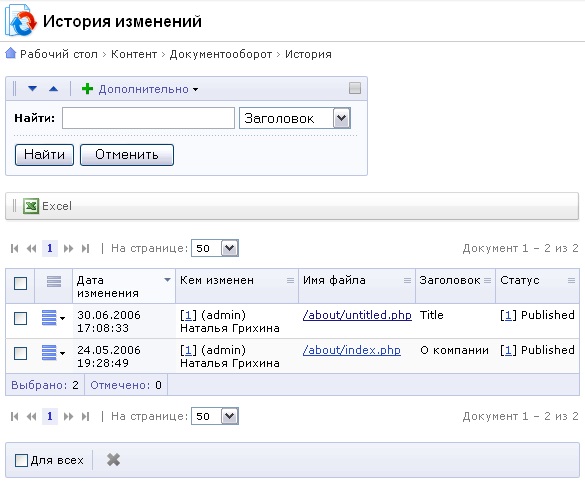Open user [1] link in index.php row
585x484 pixels.
coord(188,350)
